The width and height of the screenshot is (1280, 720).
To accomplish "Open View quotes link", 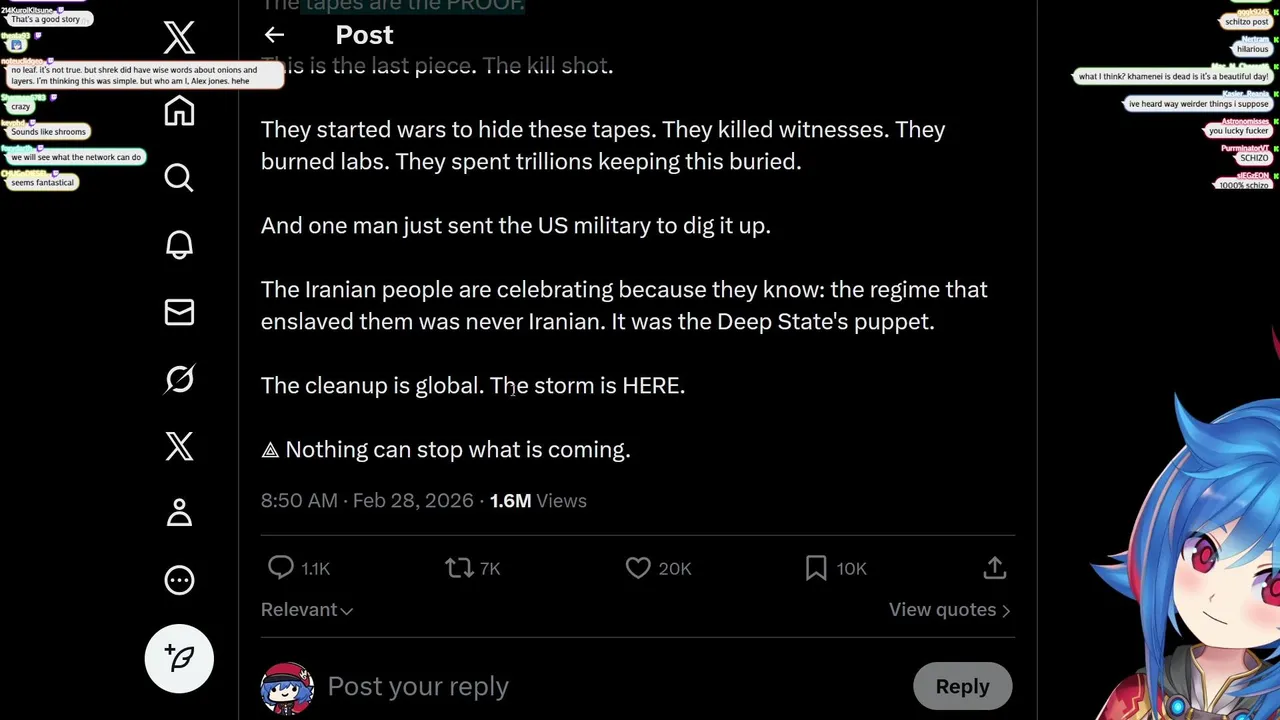I will tap(949, 610).
